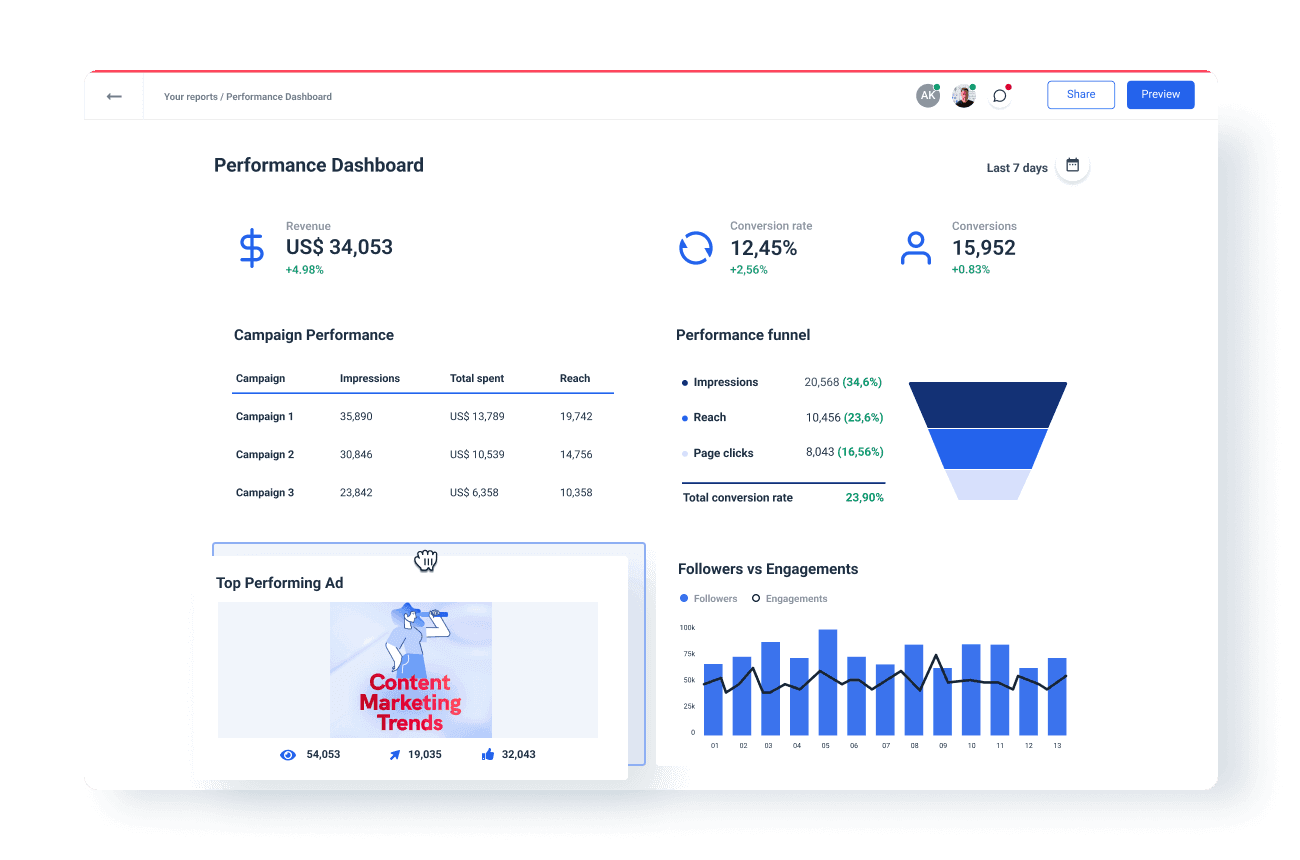
Task: Open the chat bubble with notification dot
Action: pos(999,95)
